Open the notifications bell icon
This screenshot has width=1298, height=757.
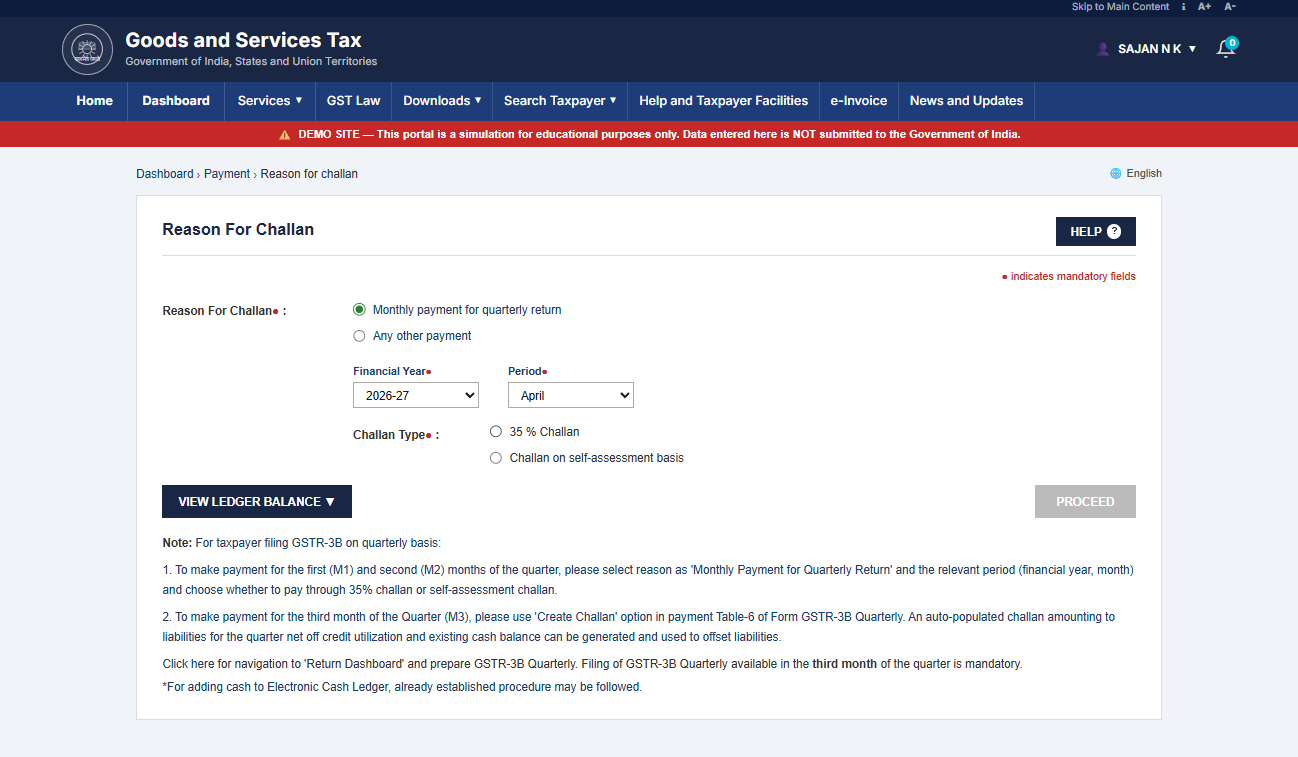pyautogui.click(x=1225, y=49)
